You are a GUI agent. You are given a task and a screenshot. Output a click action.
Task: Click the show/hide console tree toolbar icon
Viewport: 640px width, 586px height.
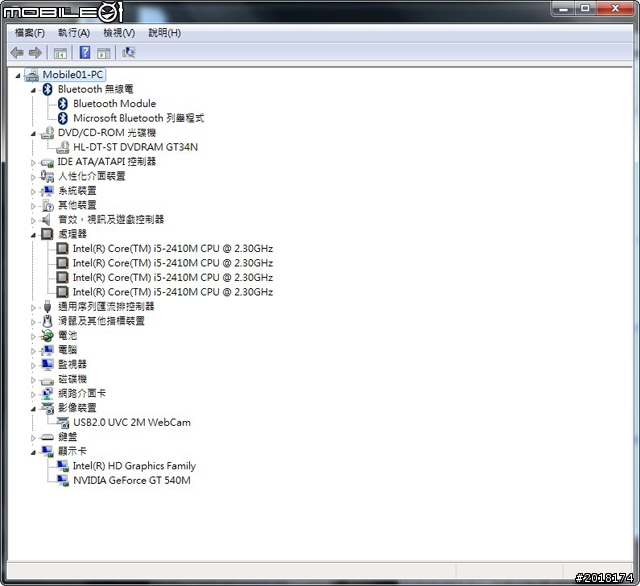(60, 53)
